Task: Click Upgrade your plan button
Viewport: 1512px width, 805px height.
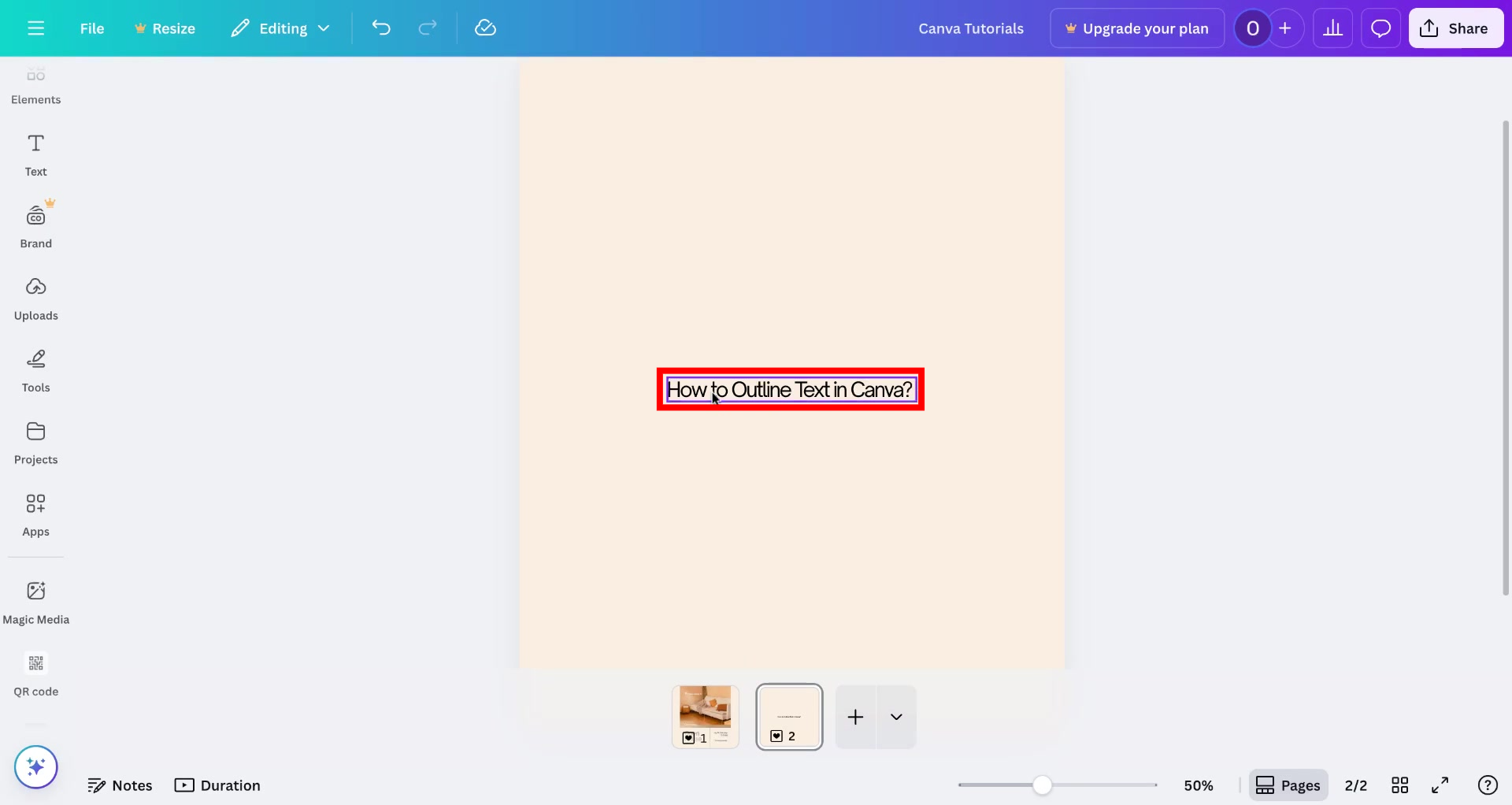Action: pos(1136,28)
